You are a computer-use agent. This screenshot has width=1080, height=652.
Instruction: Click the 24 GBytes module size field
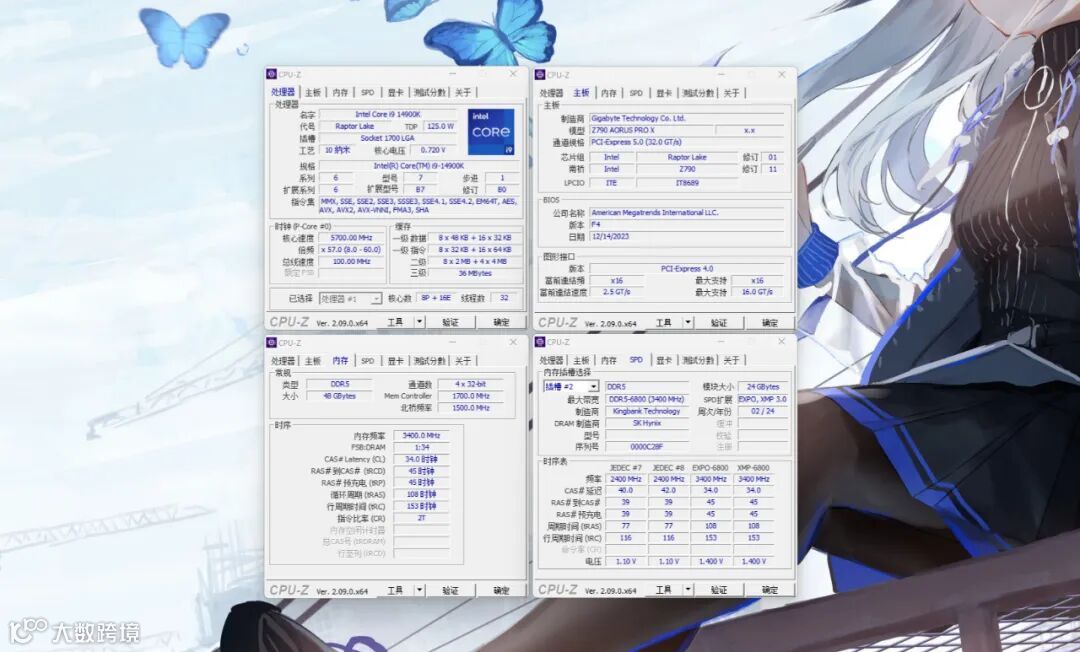tap(762, 387)
